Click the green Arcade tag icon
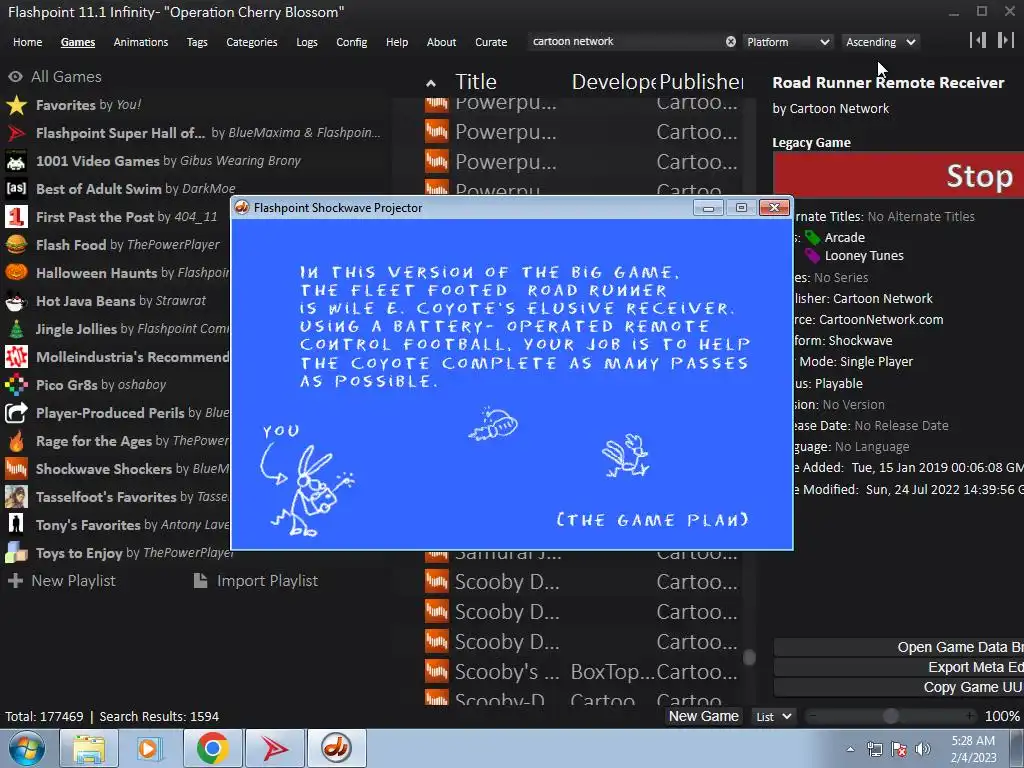The width and height of the screenshot is (1024, 768). 812,237
